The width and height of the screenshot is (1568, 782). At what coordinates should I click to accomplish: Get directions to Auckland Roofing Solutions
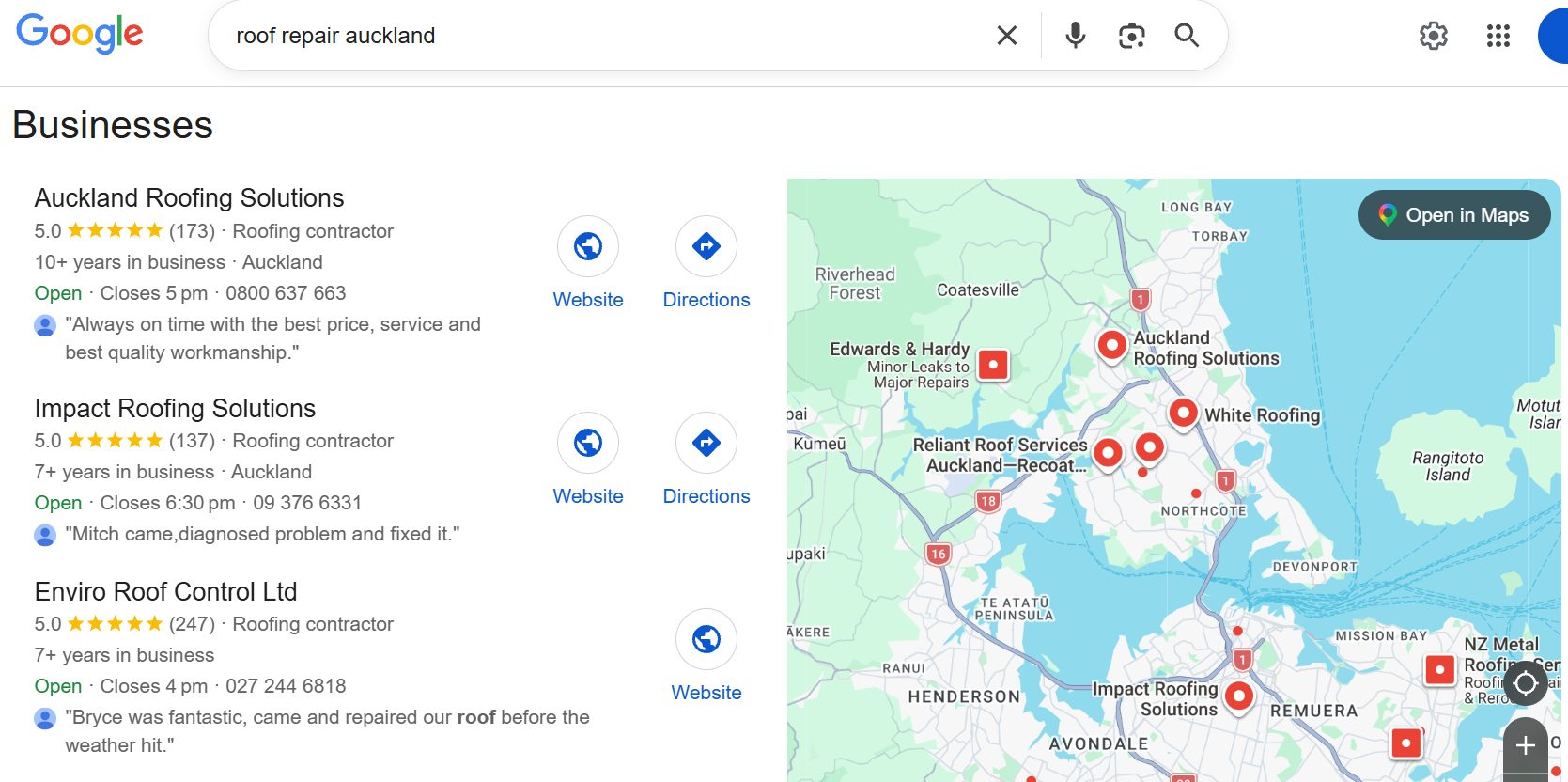pos(706,246)
